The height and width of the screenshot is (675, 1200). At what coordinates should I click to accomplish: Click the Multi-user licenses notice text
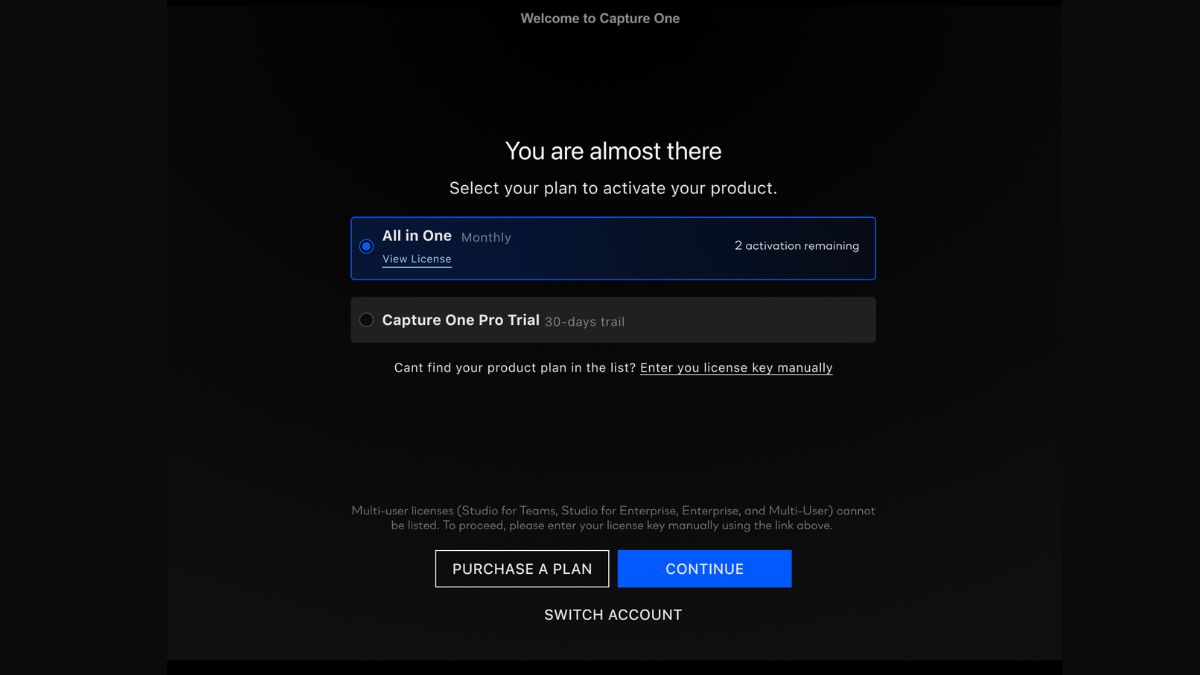click(x=613, y=518)
